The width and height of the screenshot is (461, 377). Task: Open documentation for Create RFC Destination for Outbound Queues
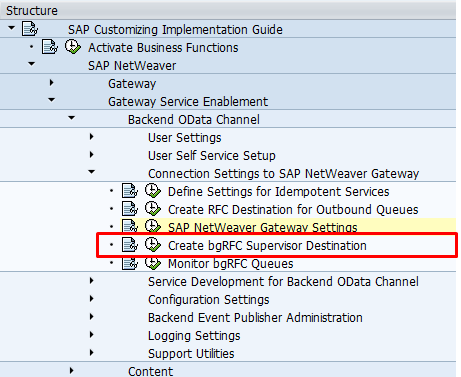tap(130, 209)
